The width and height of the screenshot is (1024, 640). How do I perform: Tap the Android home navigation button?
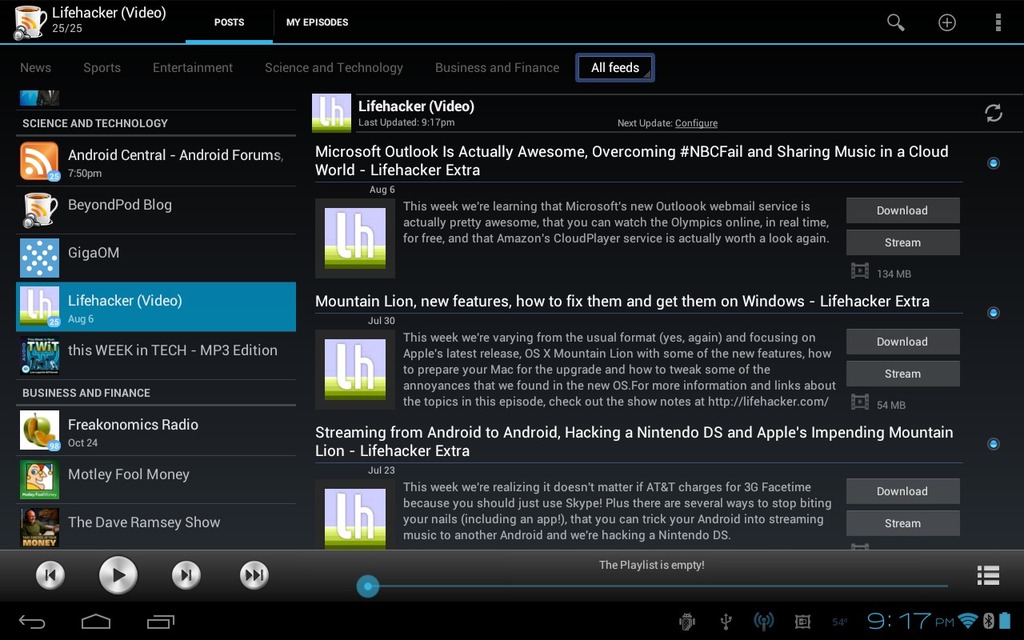coord(96,622)
